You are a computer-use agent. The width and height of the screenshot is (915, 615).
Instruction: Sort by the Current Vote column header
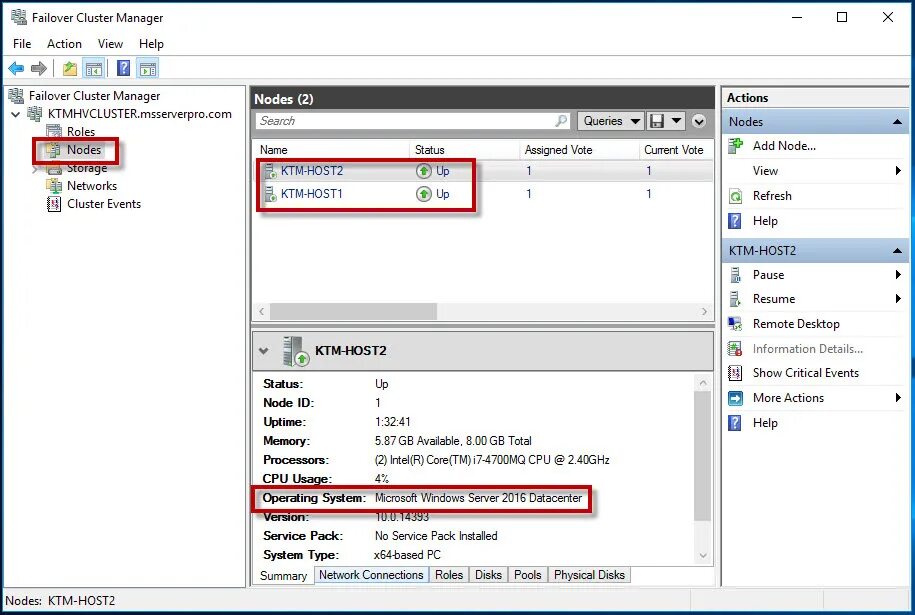pos(673,150)
